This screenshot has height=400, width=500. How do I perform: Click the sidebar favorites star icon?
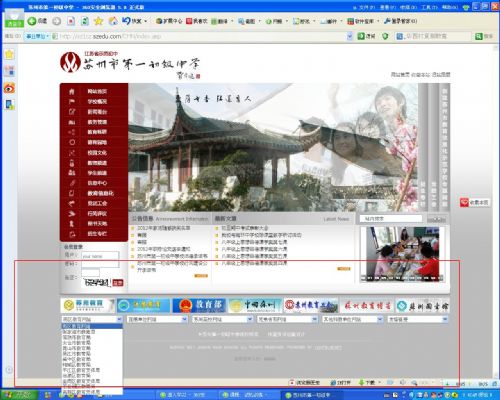[9, 54]
